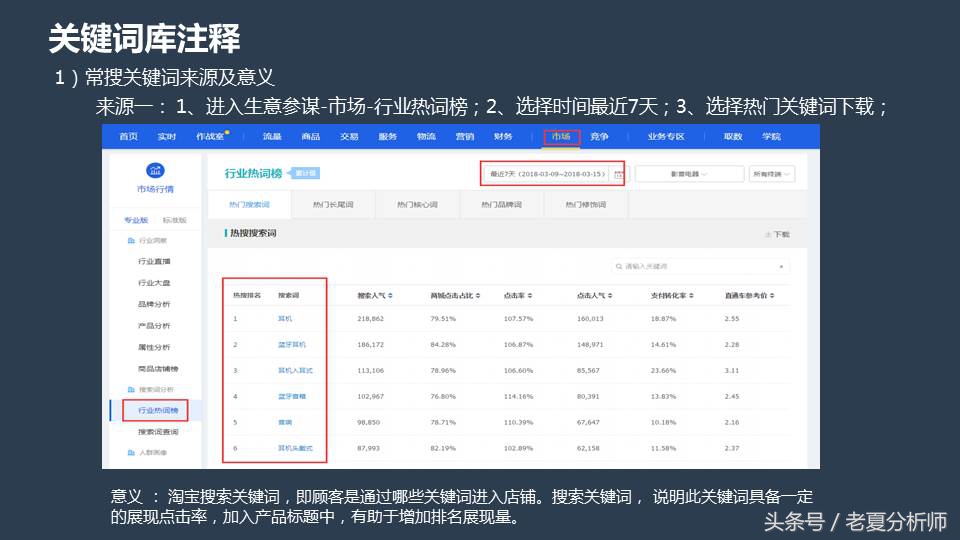This screenshot has width=960, height=540.
Task: Open the 取数 top navigation item
Action: coord(733,137)
